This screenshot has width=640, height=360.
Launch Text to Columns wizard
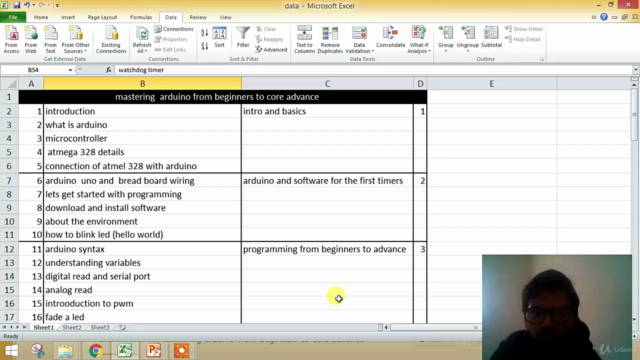point(304,39)
